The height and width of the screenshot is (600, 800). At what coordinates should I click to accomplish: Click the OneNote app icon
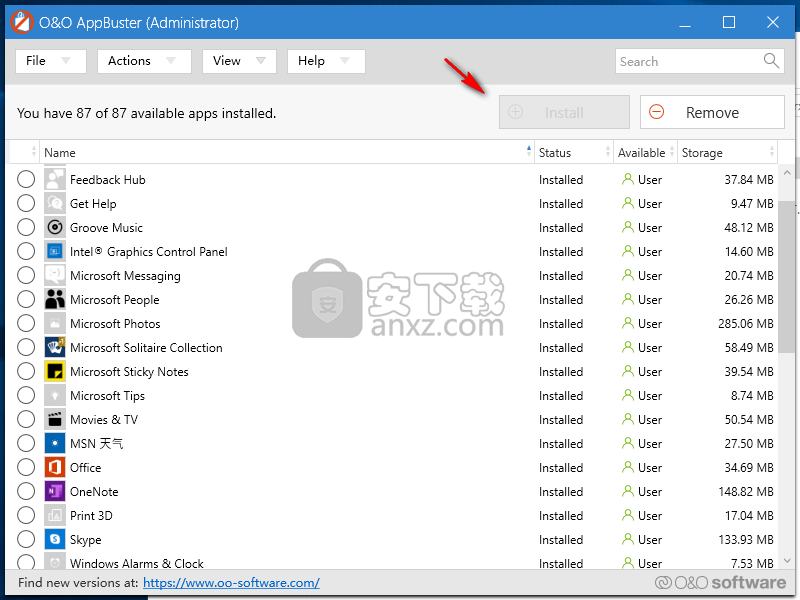pos(55,491)
